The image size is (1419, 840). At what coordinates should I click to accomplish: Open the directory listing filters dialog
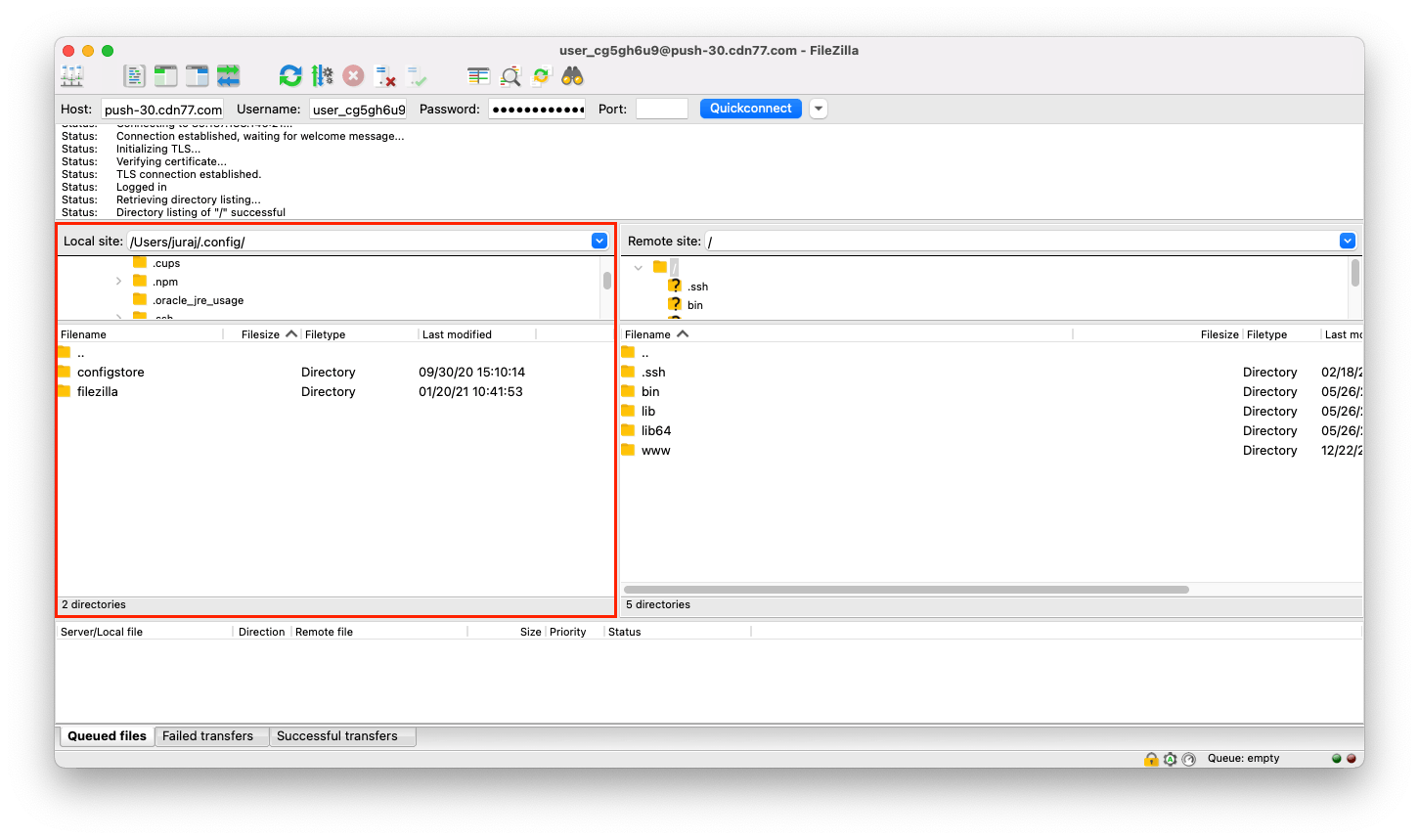point(478,75)
